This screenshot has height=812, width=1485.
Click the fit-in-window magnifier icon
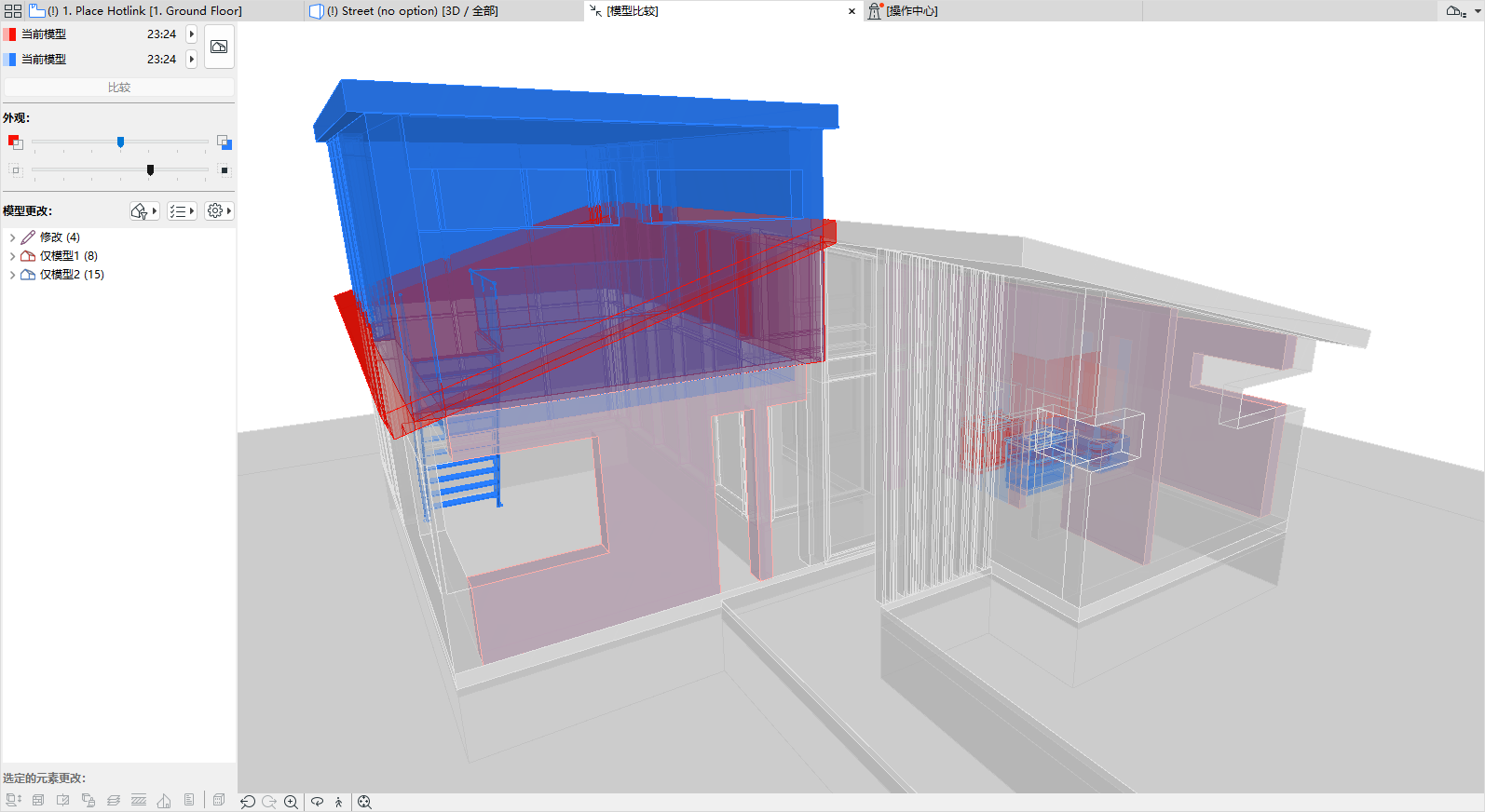[x=364, y=802]
